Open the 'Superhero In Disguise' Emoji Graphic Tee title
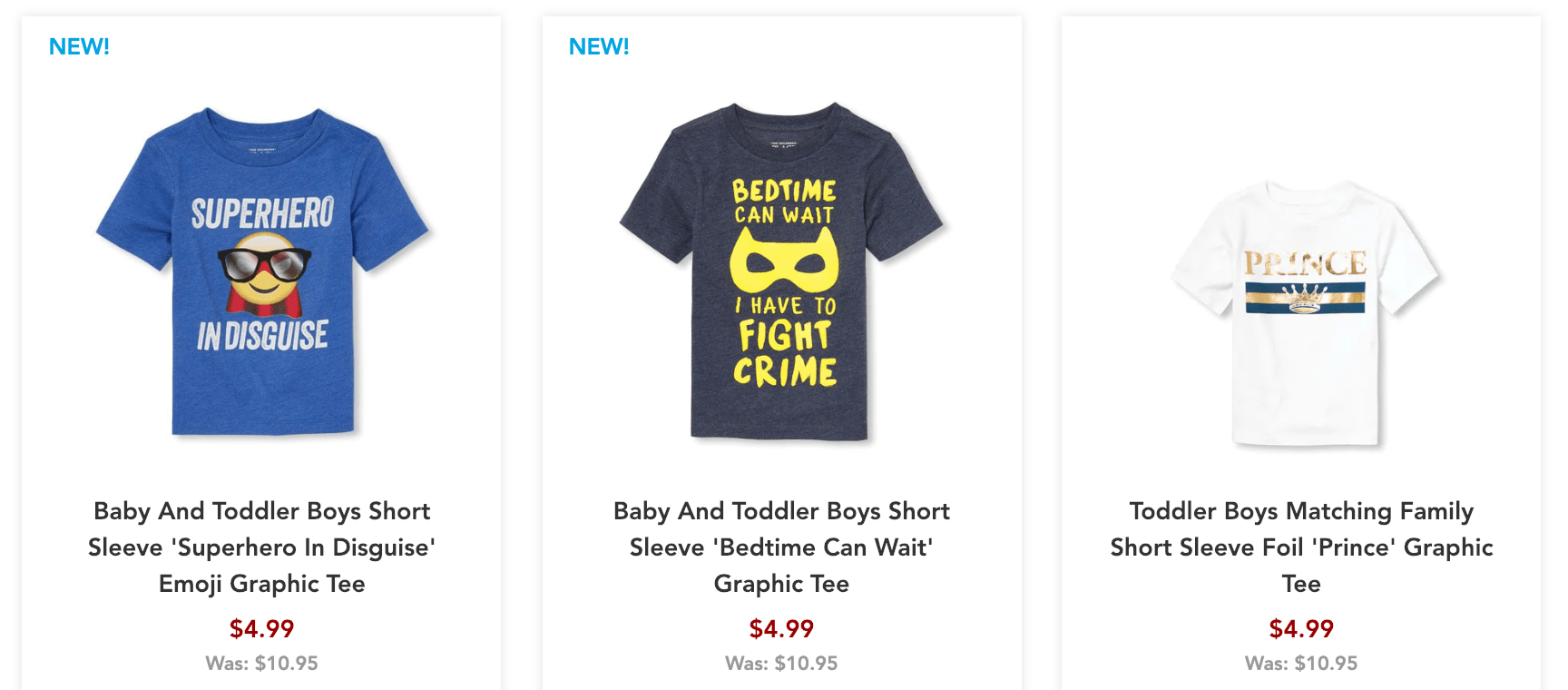Screen dimensions: 1568x690 click(x=261, y=547)
